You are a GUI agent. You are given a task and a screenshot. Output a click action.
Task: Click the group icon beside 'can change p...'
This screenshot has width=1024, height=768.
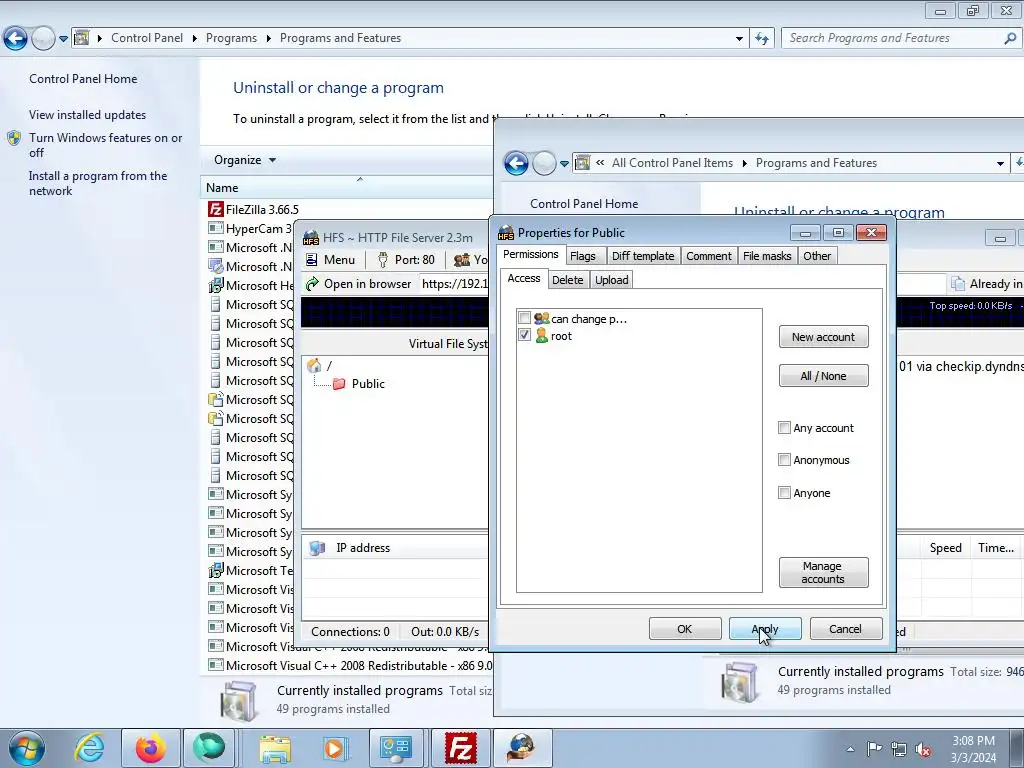coord(541,319)
